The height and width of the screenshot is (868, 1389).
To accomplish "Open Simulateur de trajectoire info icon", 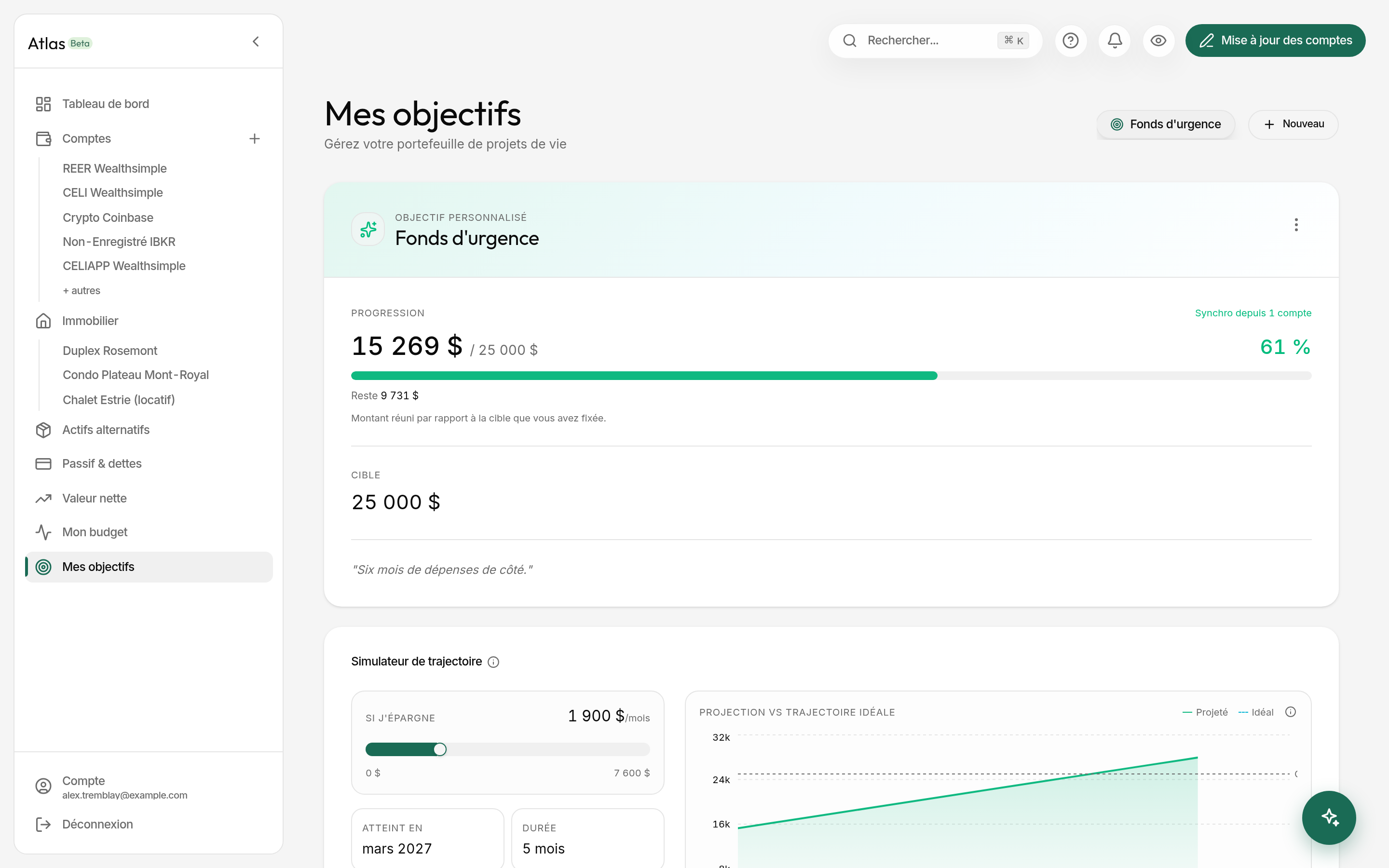I will click(x=493, y=662).
